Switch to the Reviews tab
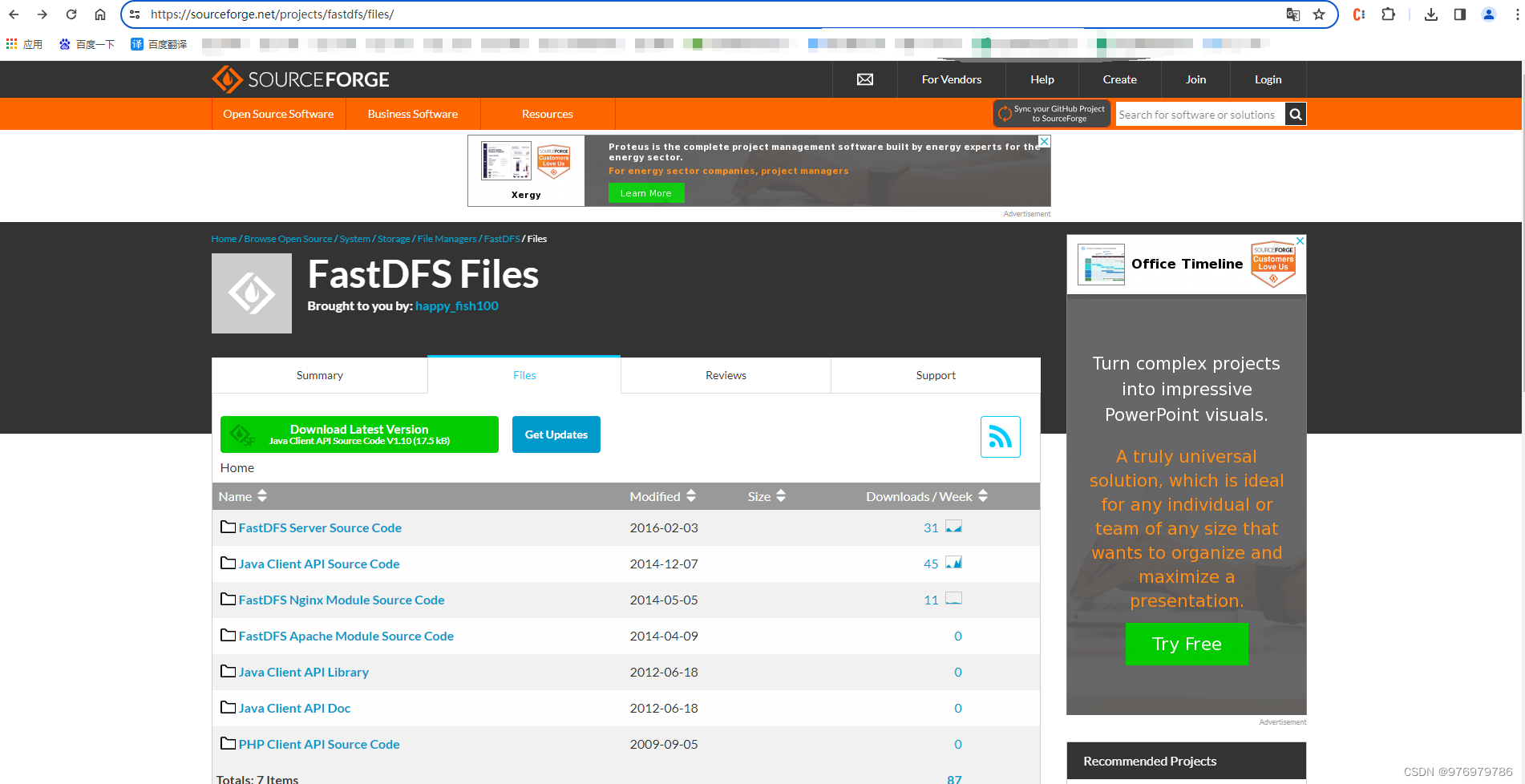1525x784 pixels. (x=726, y=375)
